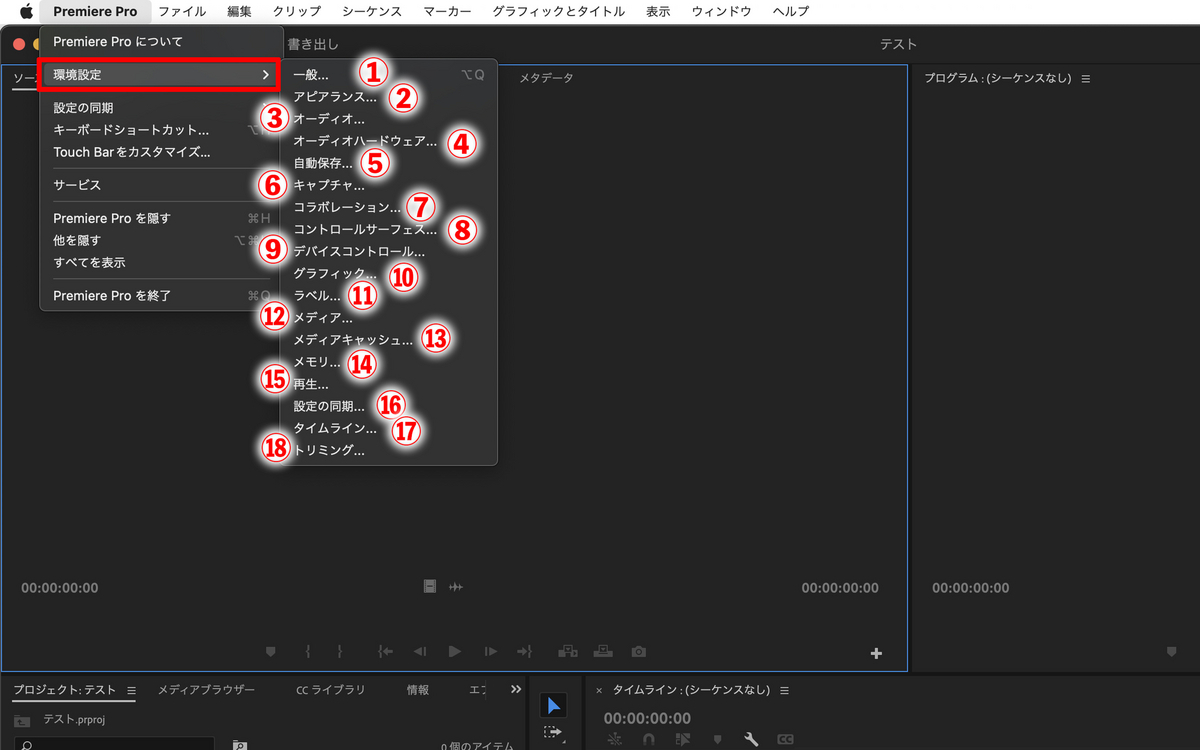
Task: Open the Timeline panel hamburger menu
Action: (x=784, y=690)
